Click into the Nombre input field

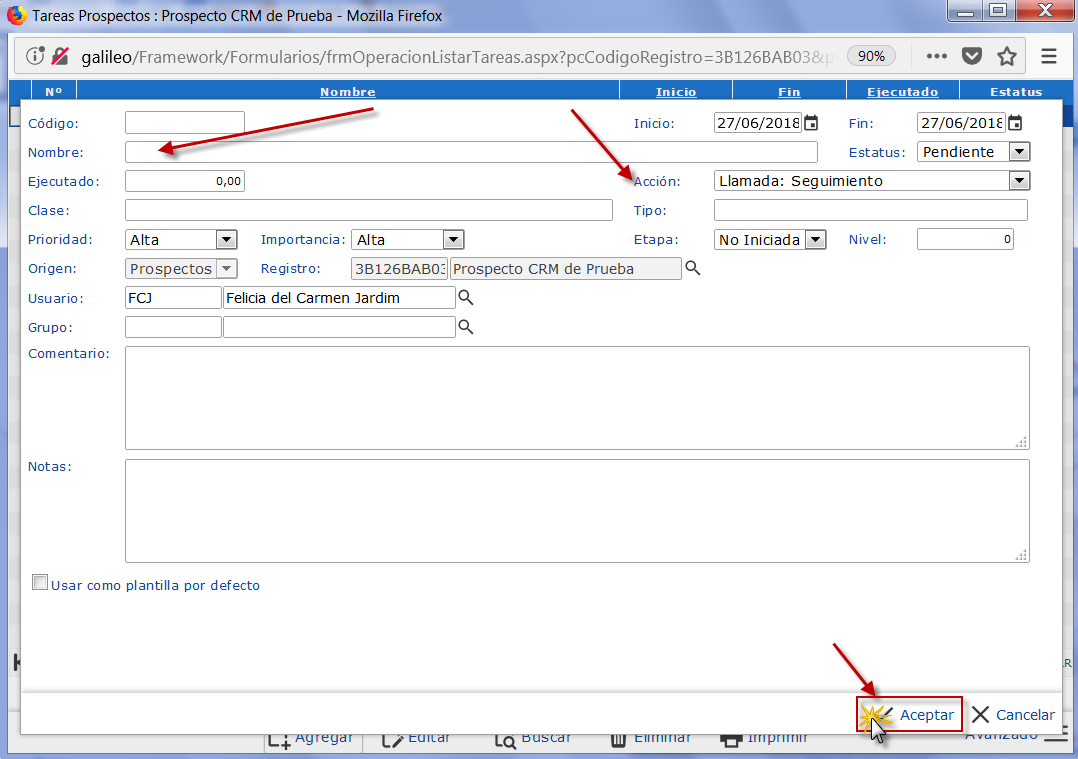[471, 152]
